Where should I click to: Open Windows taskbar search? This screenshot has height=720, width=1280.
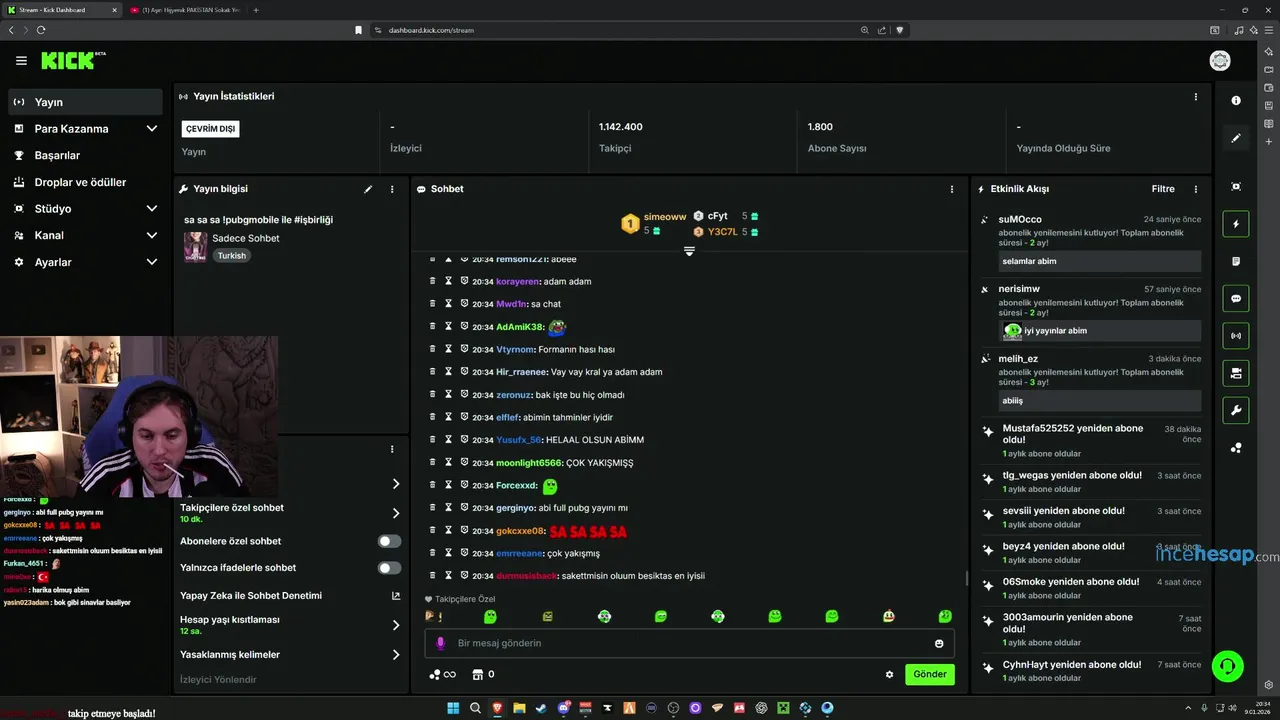[x=475, y=708]
